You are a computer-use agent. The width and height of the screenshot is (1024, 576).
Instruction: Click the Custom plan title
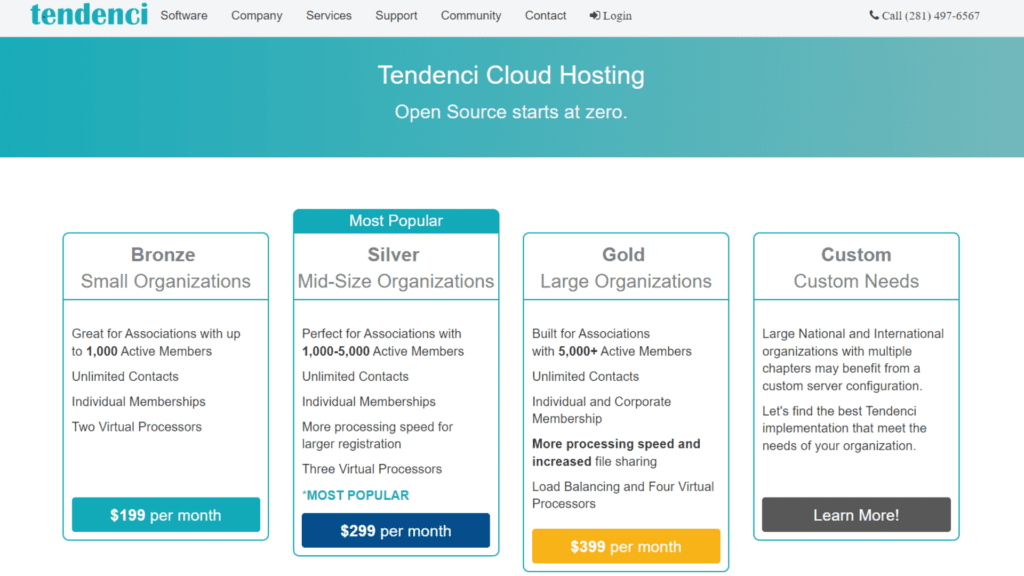coord(856,255)
